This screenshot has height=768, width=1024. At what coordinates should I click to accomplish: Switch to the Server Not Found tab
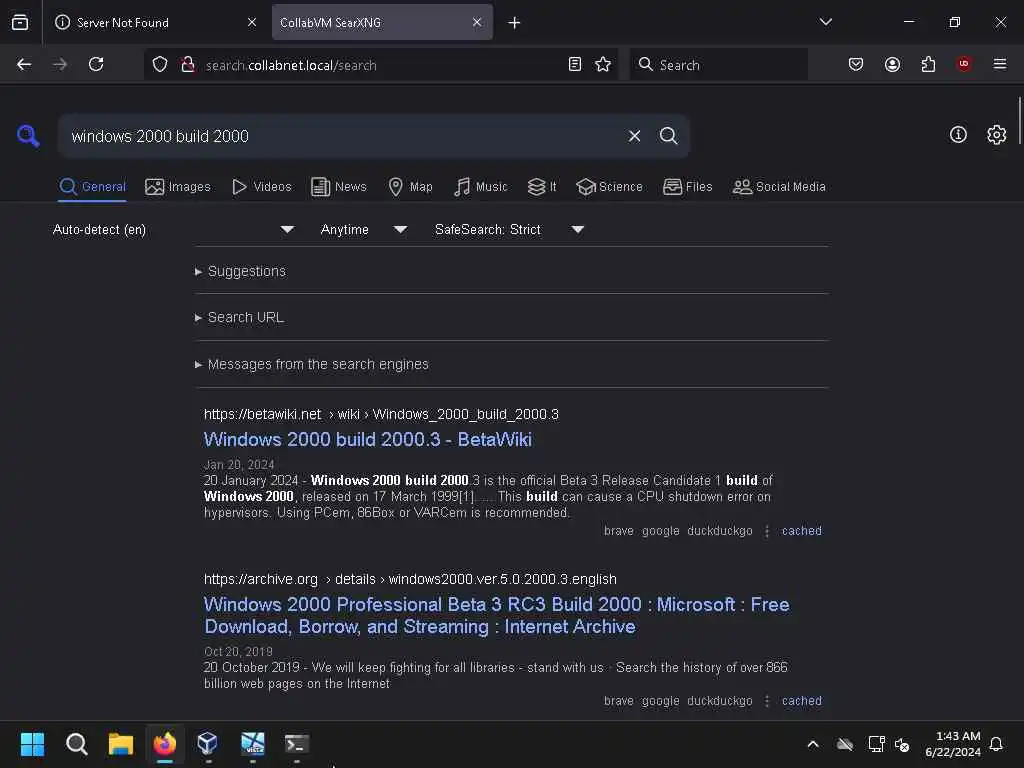click(x=155, y=22)
